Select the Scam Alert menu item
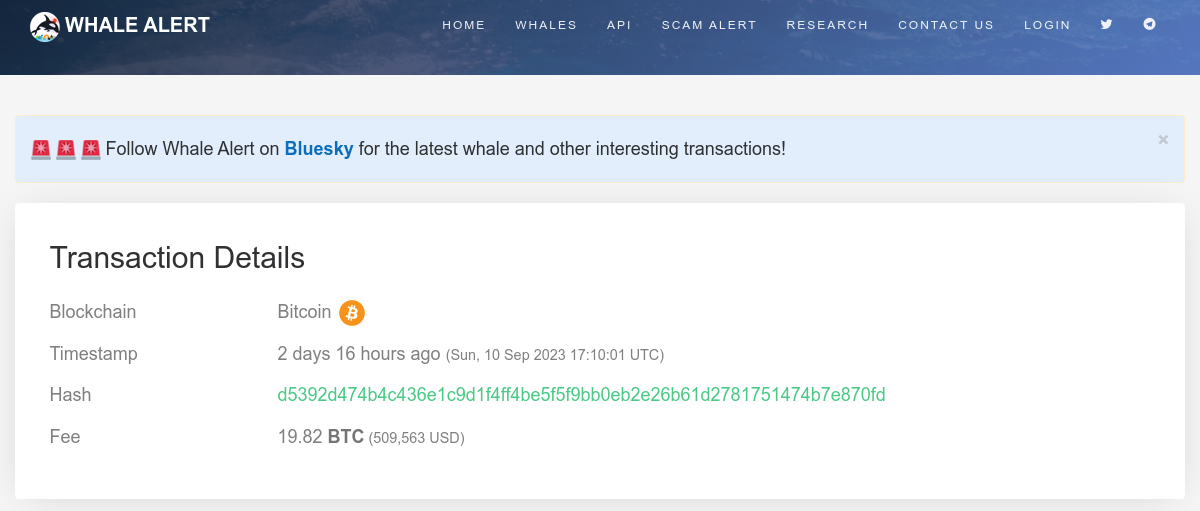 (709, 25)
